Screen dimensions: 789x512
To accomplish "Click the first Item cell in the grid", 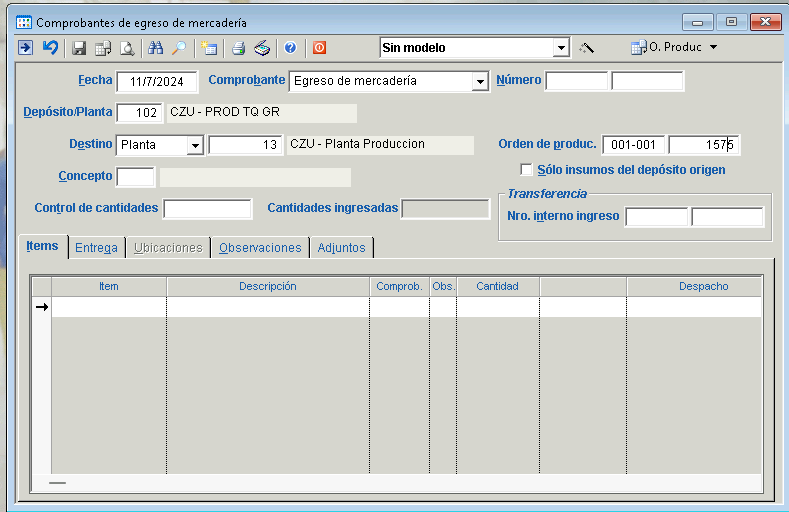I will (x=108, y=307).
